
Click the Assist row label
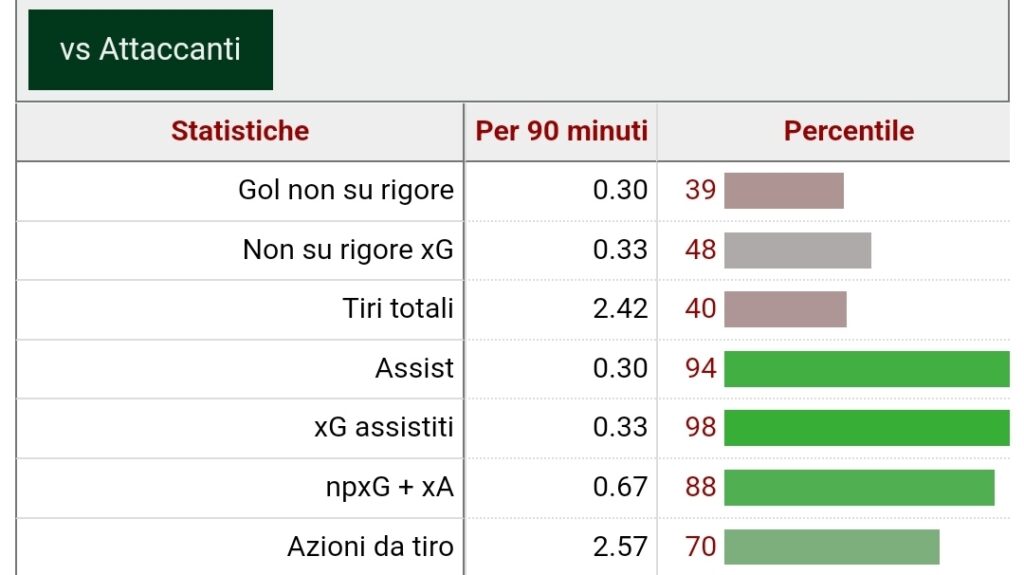click(x=414, y=368)
